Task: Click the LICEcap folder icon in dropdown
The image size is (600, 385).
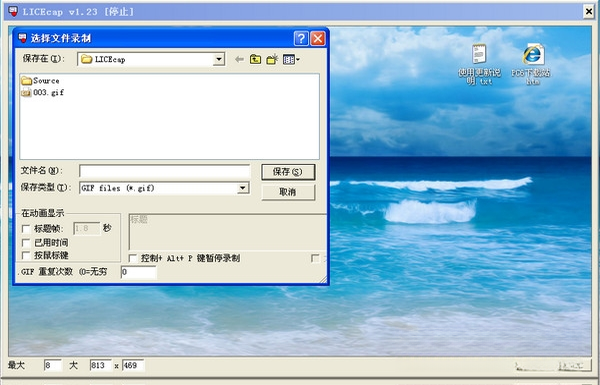Action: point(86,59)
